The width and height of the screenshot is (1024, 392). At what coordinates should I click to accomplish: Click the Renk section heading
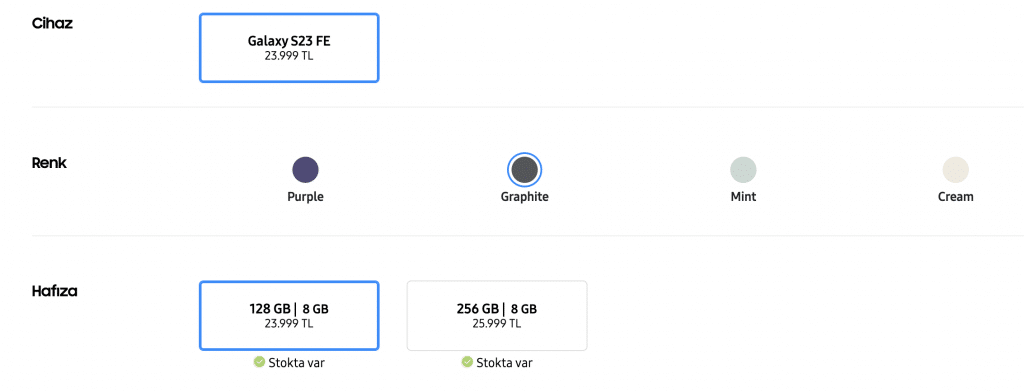coord(50,163)
